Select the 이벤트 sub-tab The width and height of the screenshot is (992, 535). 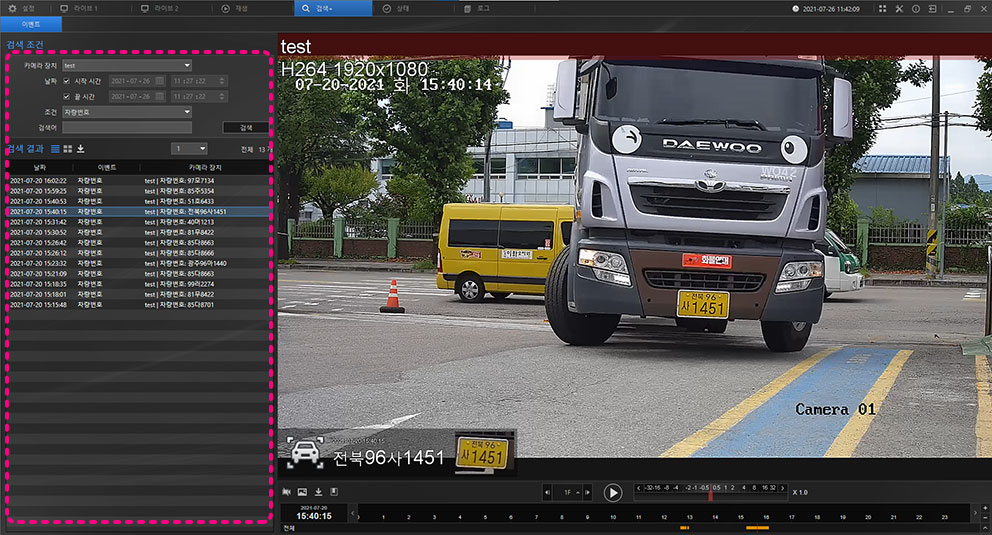31,24
